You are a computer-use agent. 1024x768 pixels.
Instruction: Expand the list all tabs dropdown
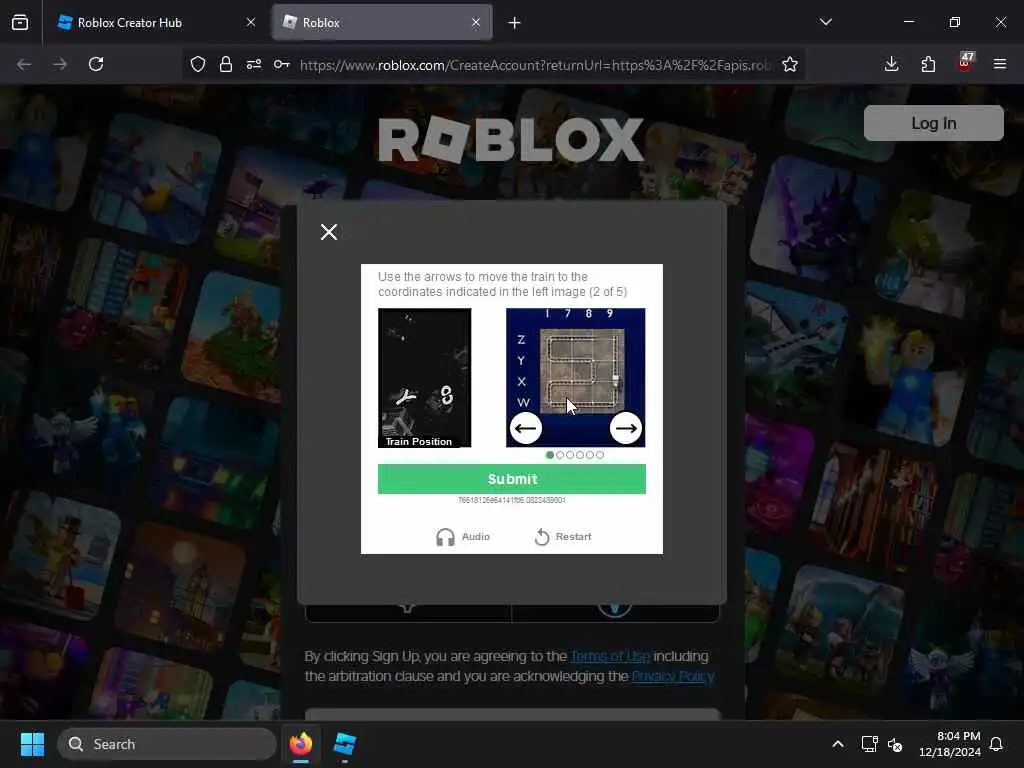tap(825, 22)
